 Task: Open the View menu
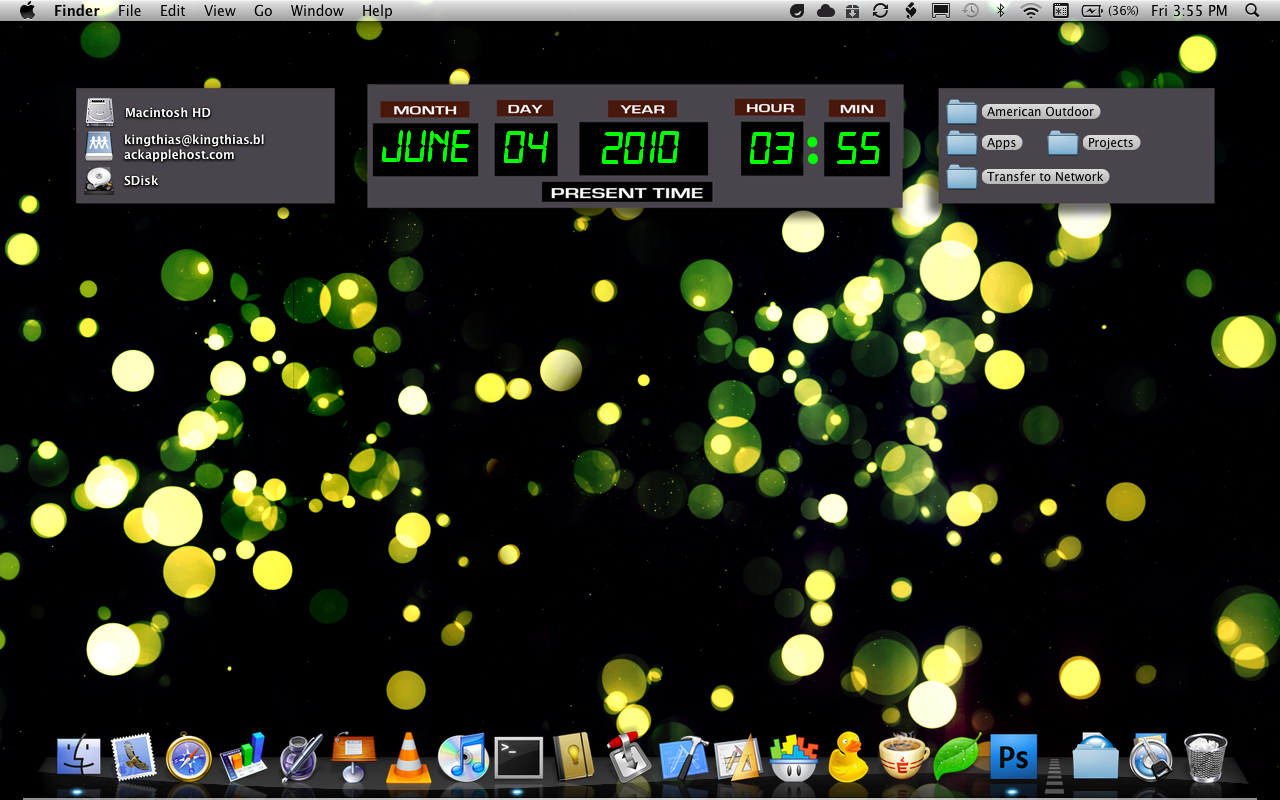coord(219,11)
